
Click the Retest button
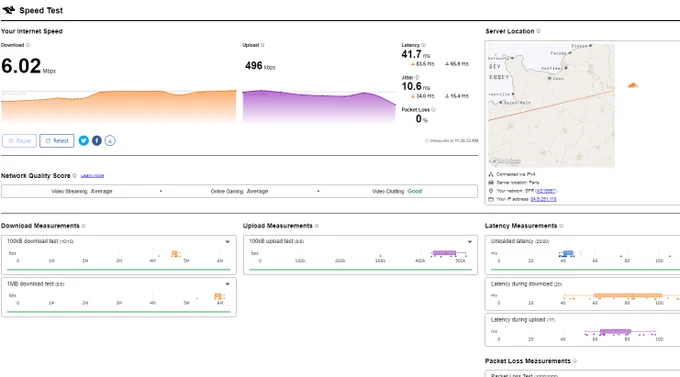57,141
